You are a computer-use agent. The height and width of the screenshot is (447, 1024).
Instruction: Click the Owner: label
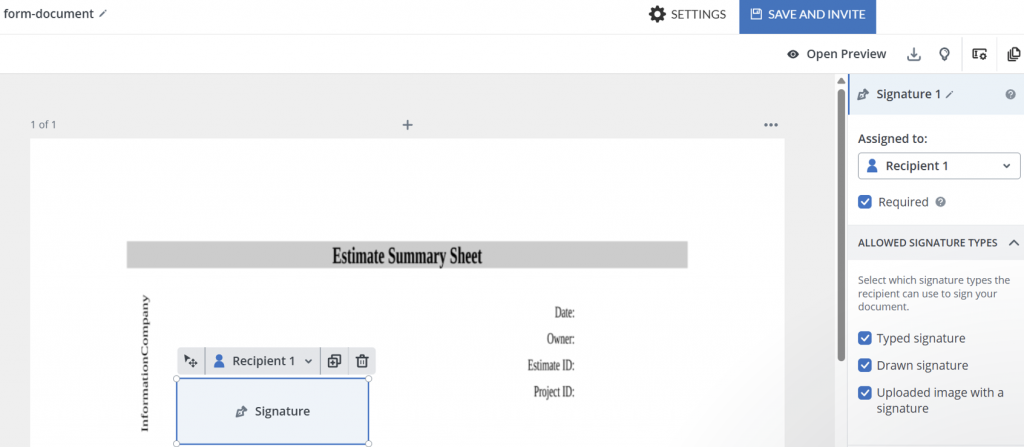point(560,339)
